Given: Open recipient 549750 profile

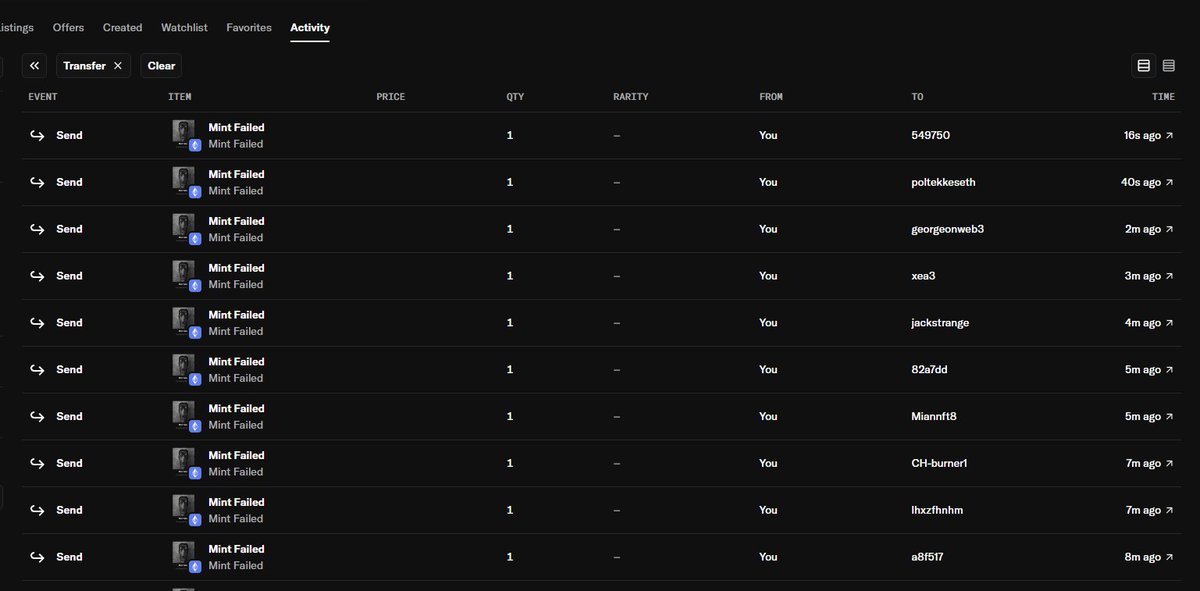Looking at the screenshot, I should (930, 135).
